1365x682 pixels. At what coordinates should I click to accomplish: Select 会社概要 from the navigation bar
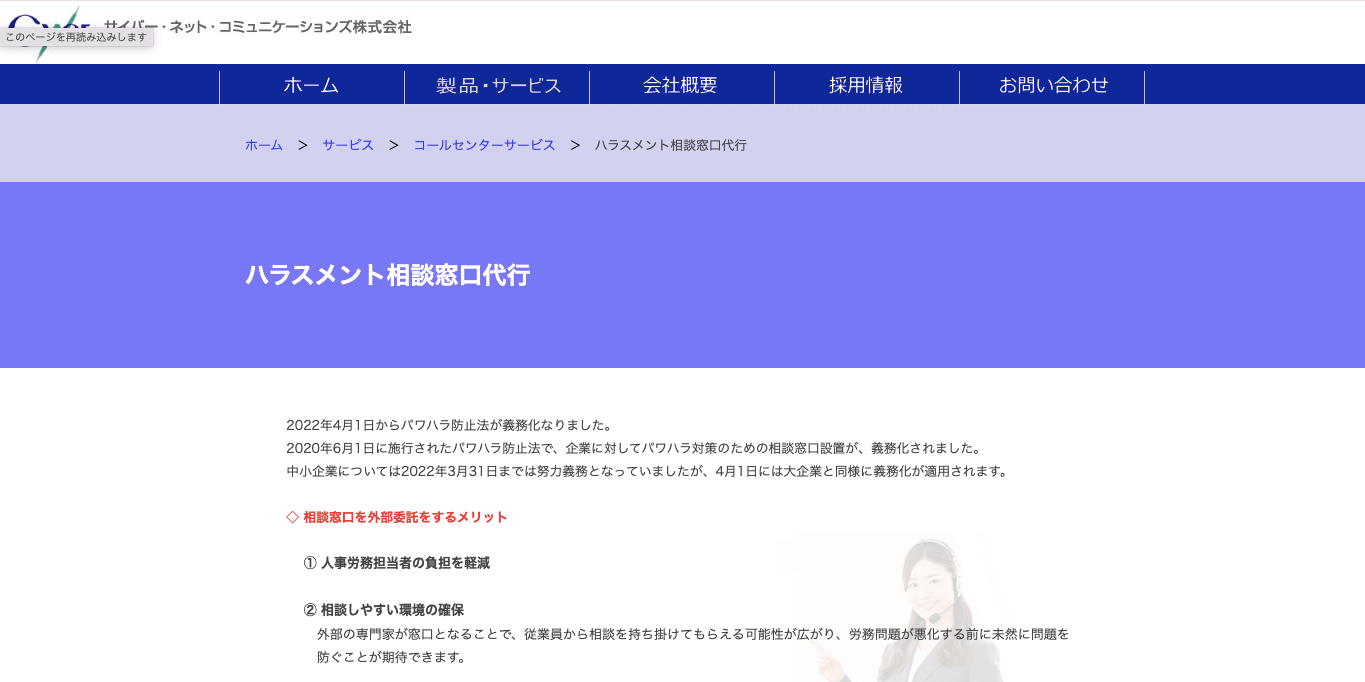pyautogui.click(x=682, y=86)
